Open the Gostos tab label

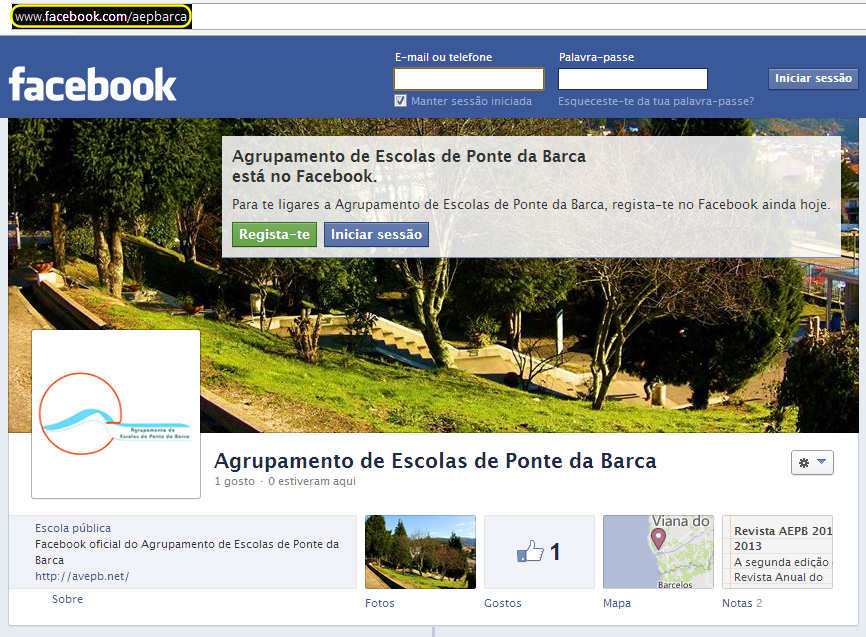click(503, 603)
